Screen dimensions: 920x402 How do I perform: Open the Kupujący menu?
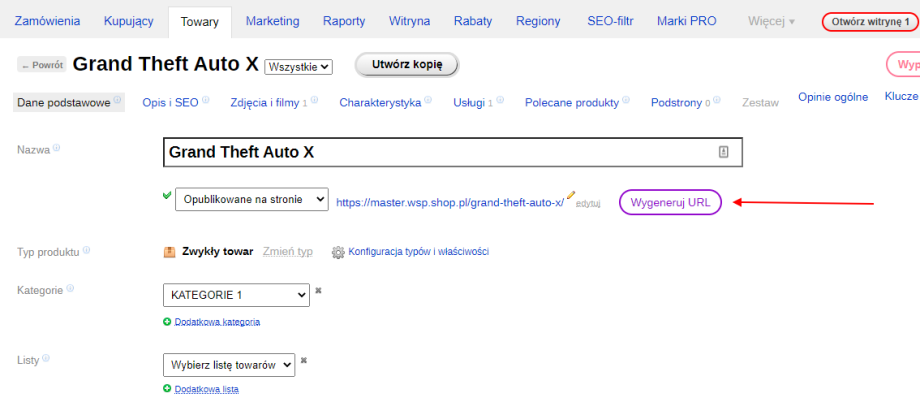point(128,22)
